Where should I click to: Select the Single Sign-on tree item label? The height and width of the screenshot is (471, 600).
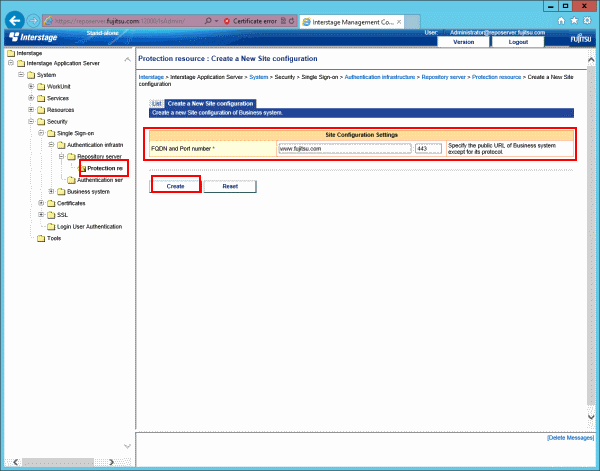[x=75, y=134]
